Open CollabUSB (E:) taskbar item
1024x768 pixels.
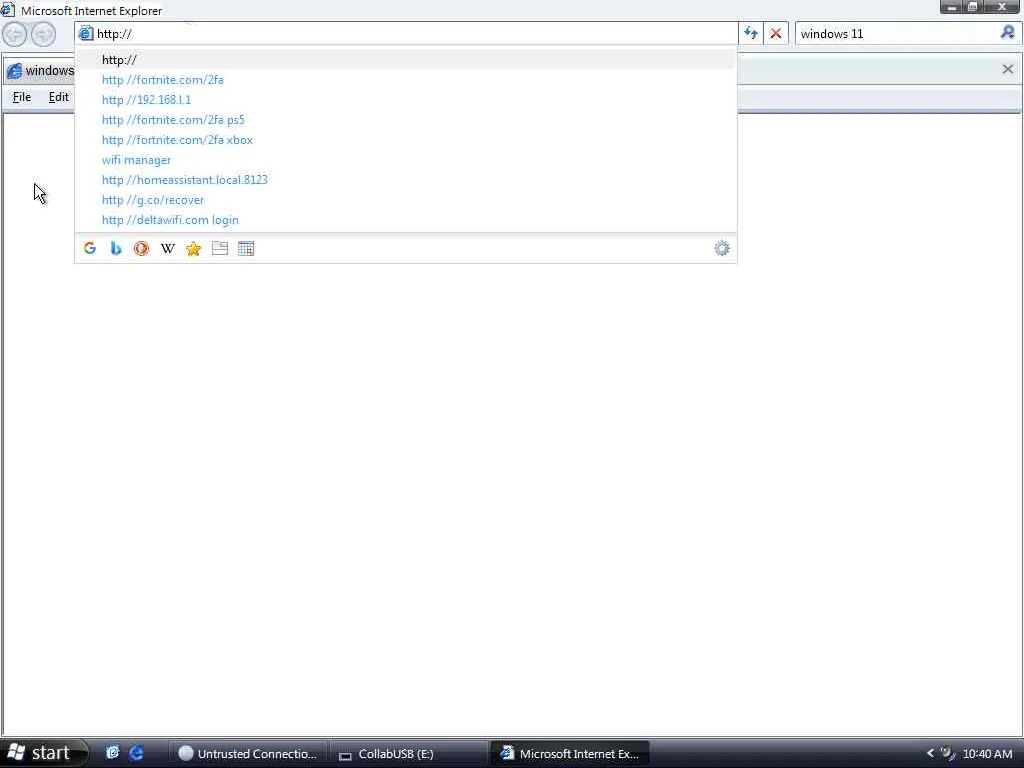click(409, 754)
